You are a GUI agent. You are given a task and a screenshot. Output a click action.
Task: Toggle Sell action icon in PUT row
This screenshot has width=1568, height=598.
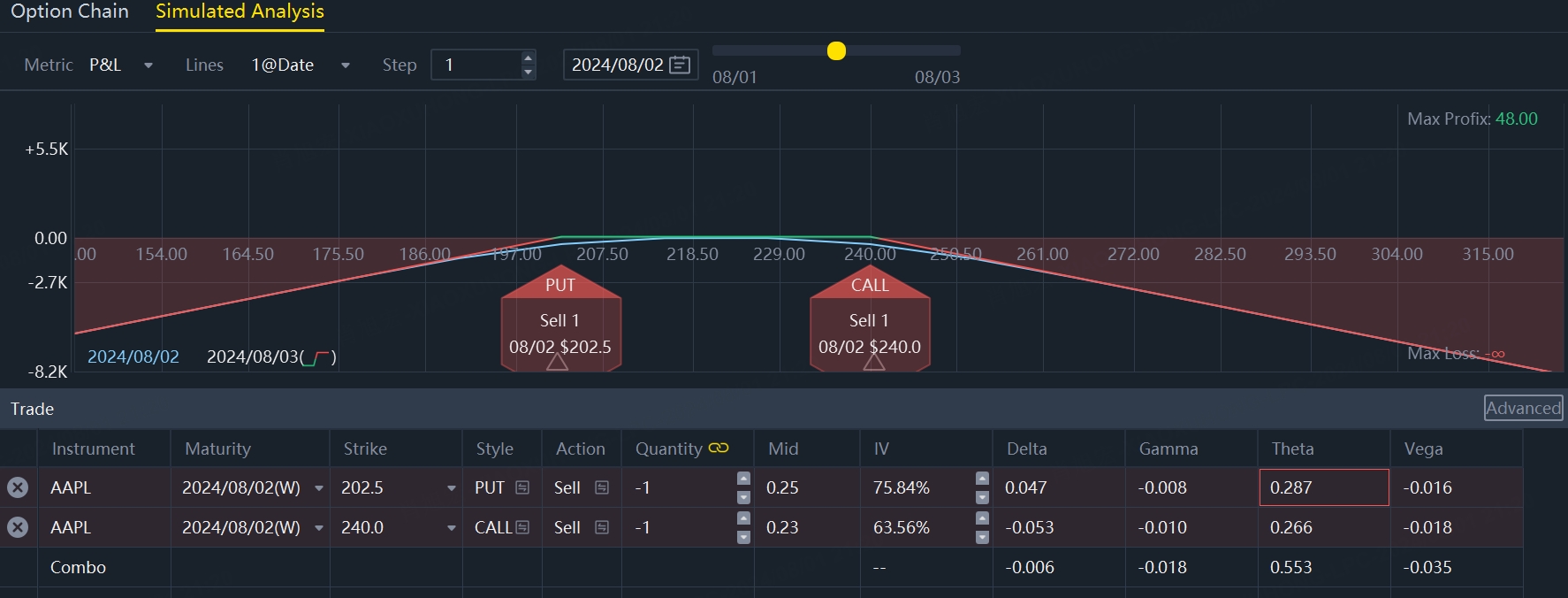click(x=602, y=487)
